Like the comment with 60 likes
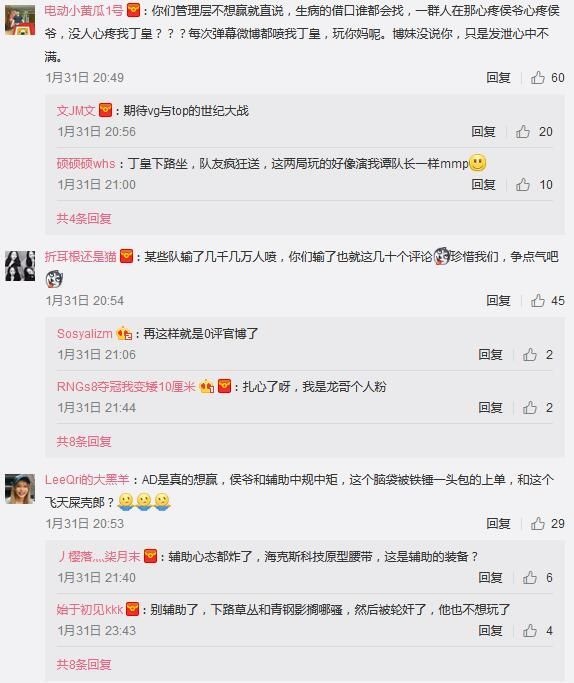The height and width of the screenshot is (683, 574). [x=538, y=78]
